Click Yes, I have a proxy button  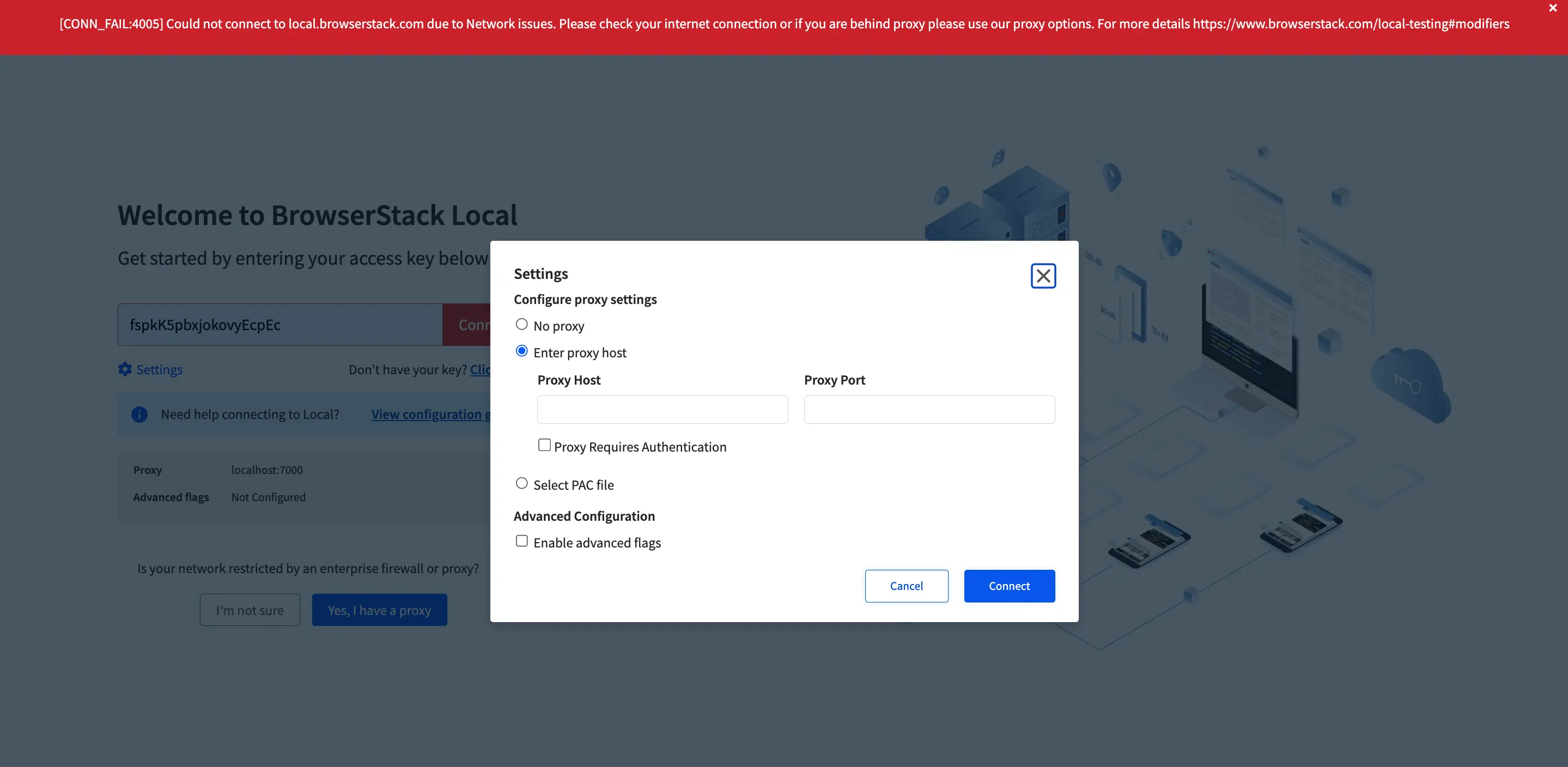[379, 610]
